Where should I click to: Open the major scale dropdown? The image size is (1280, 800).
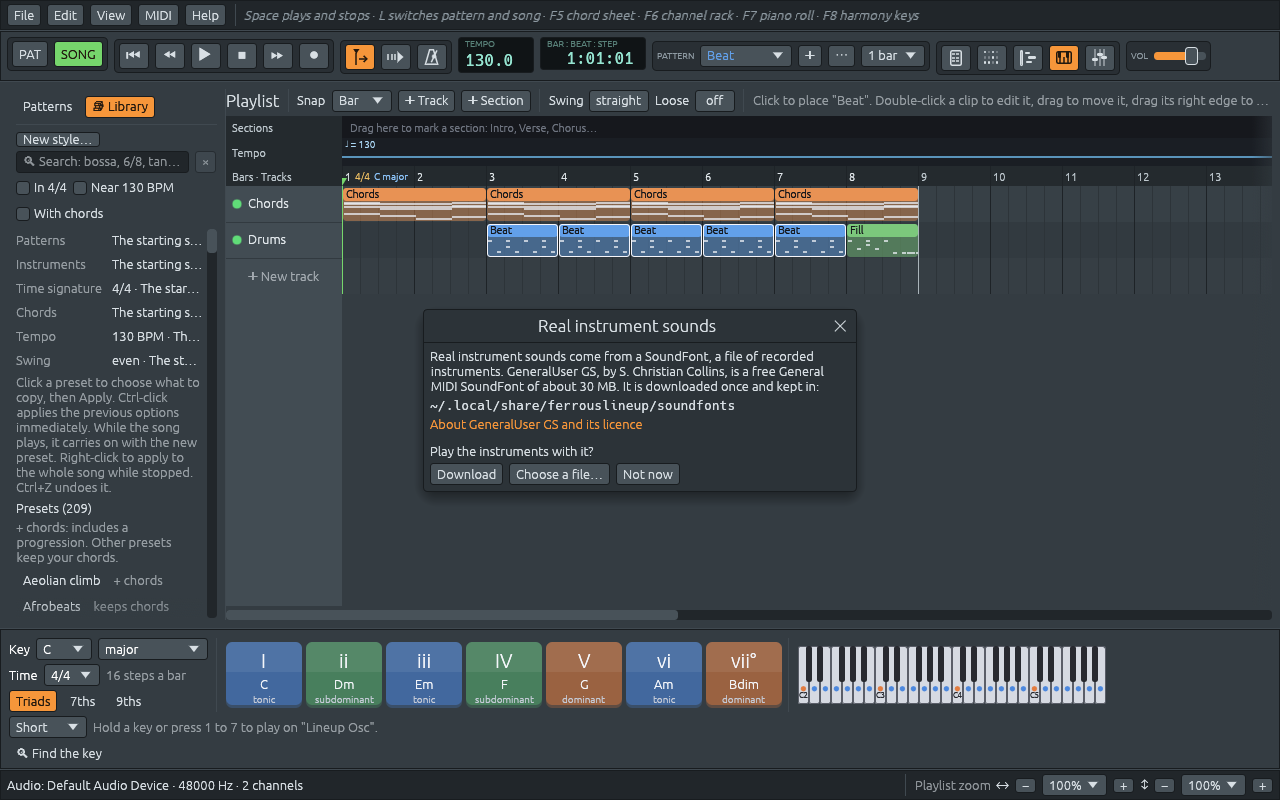pos(153,650)
